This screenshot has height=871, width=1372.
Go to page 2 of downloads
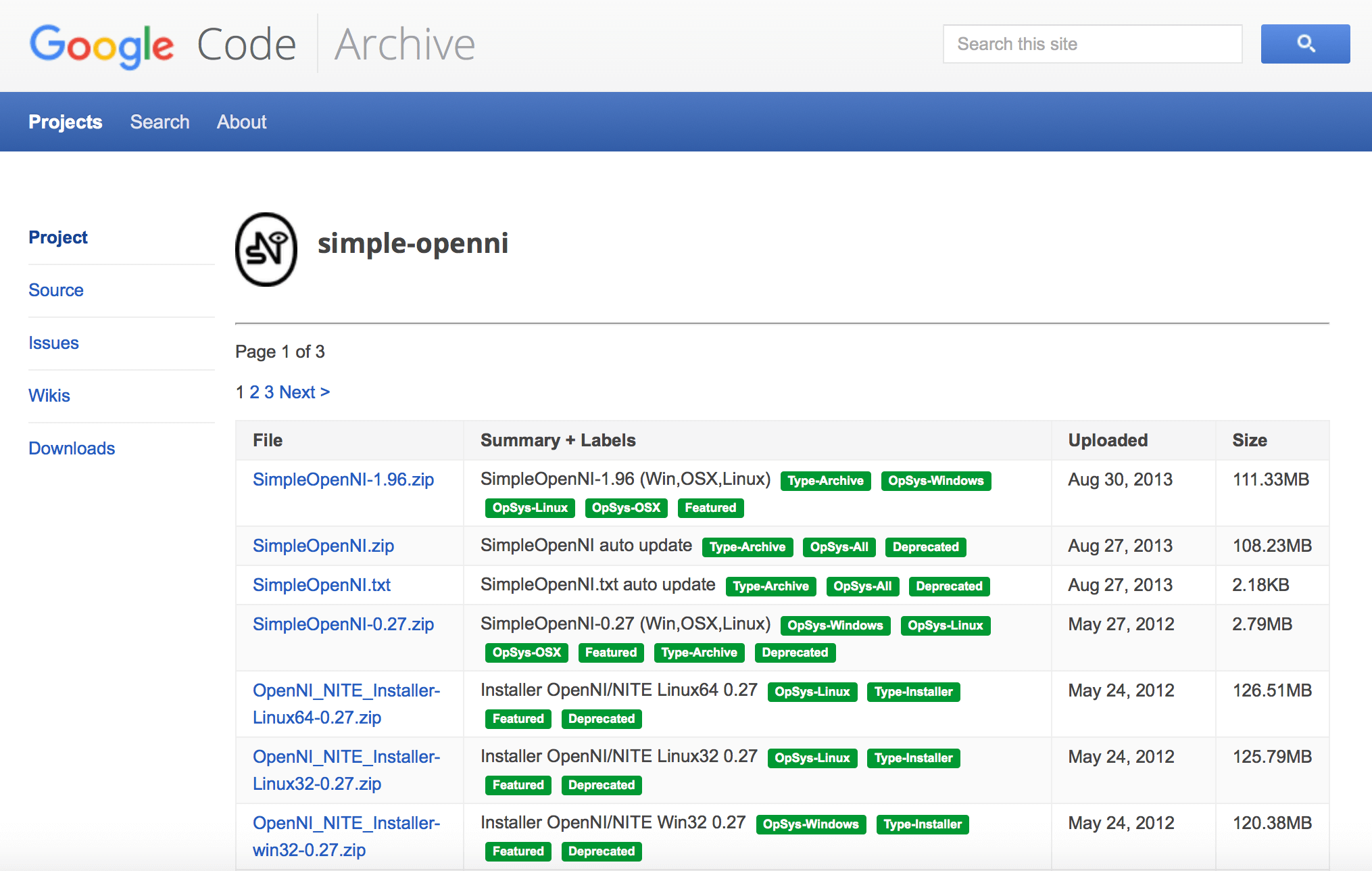coord(254,392)
